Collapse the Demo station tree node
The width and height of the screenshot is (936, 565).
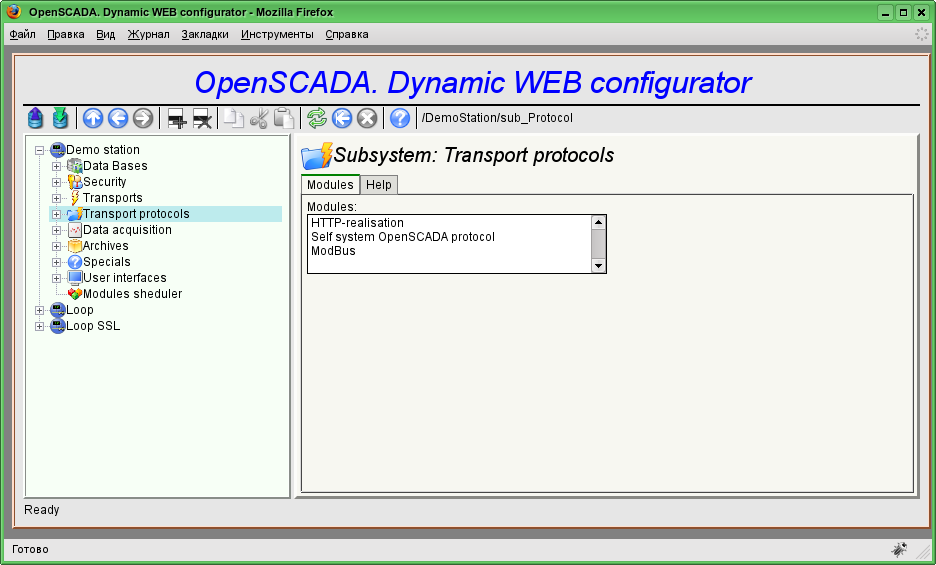tap(39, 150)
